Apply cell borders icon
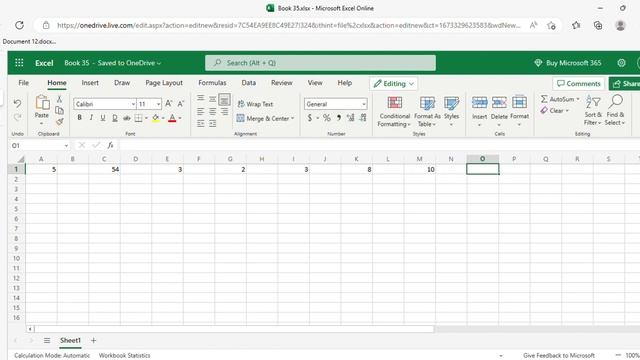 tap(138, 118)
